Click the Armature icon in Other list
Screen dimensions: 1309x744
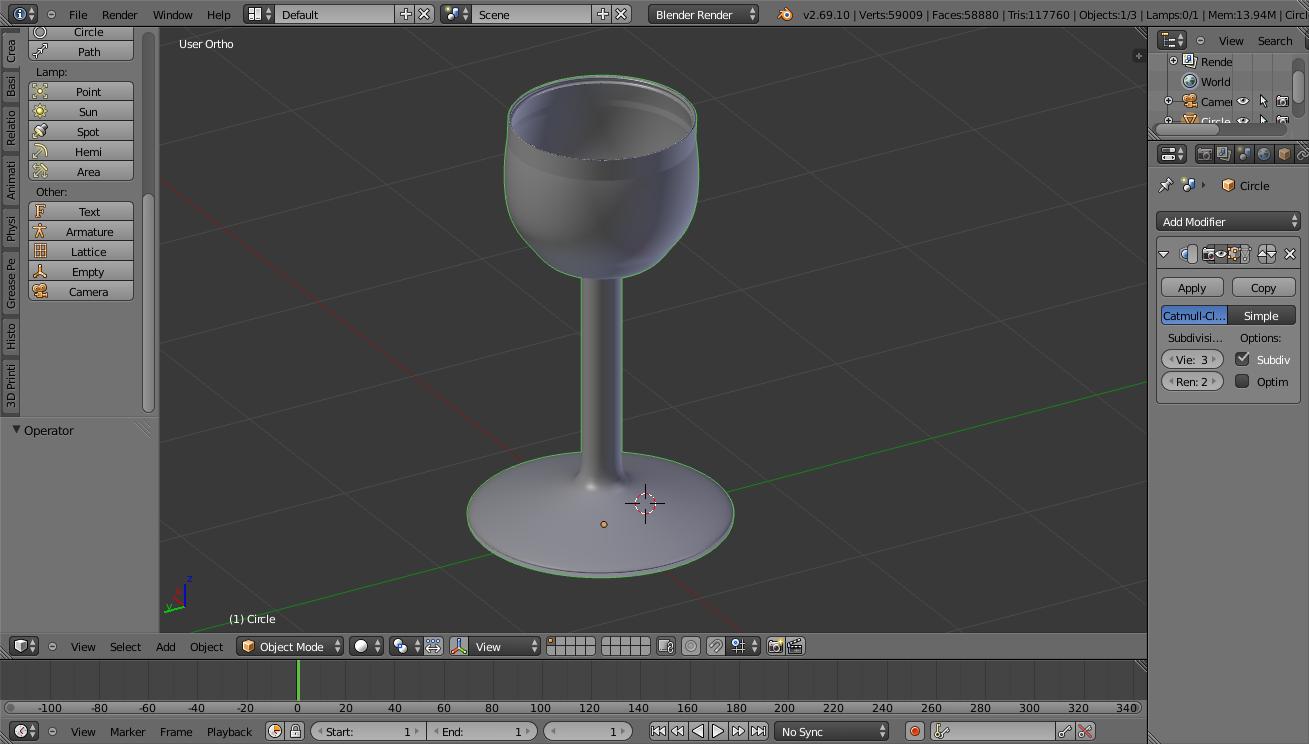pos(40,232)
